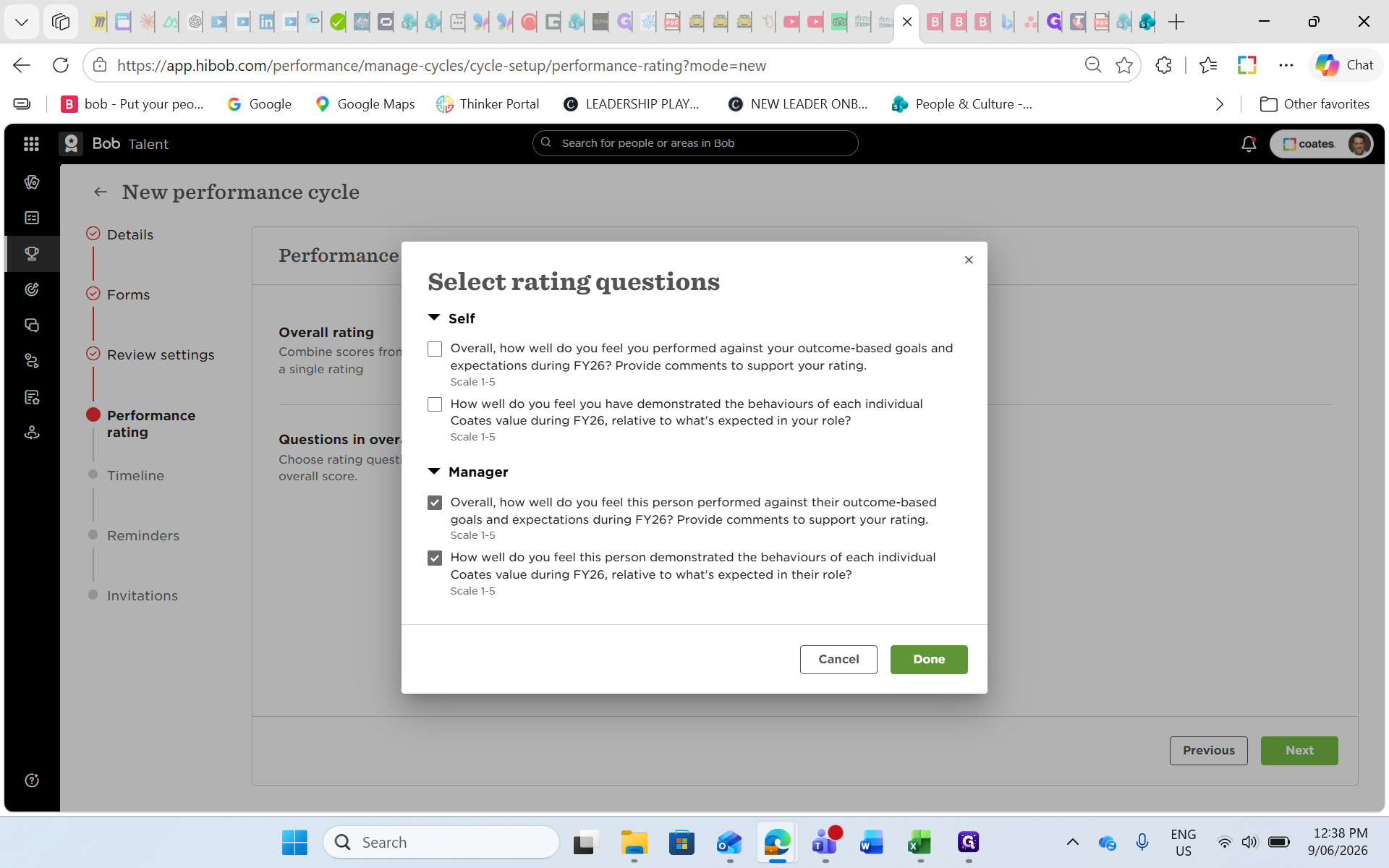Uncheck the Manager overall outcome-based goals question
The image size is (1389, 868).
pyautogui.click(x=435, y=503)
